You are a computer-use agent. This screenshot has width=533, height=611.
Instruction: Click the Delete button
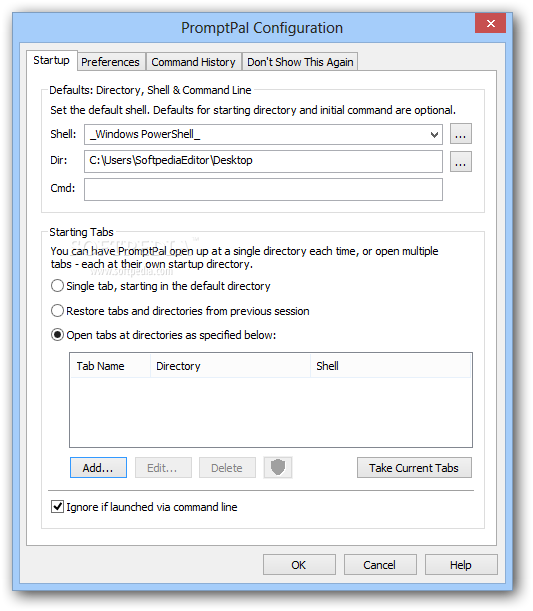tap(227, 468)
